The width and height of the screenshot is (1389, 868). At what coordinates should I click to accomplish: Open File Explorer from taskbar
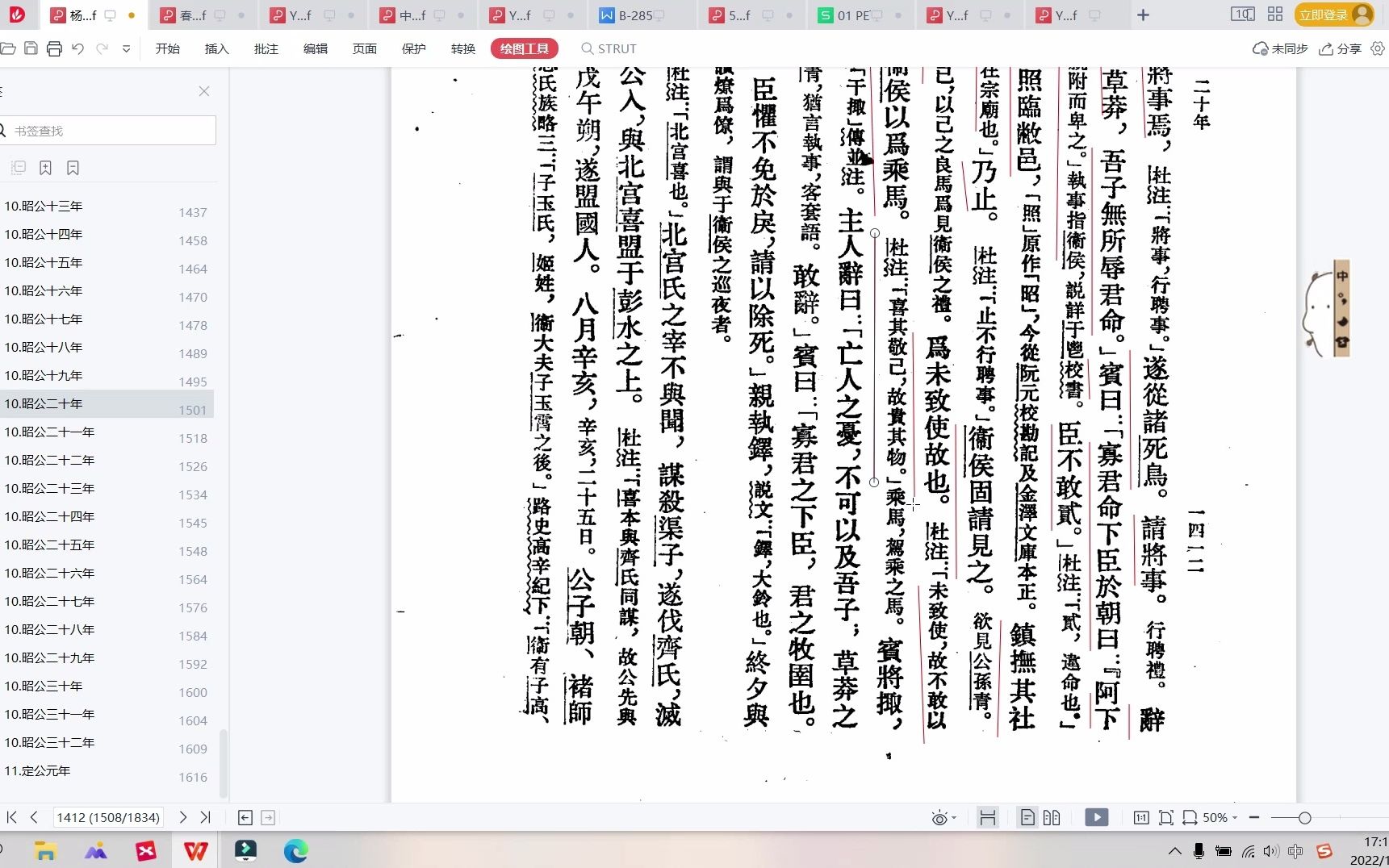[45, 850]
